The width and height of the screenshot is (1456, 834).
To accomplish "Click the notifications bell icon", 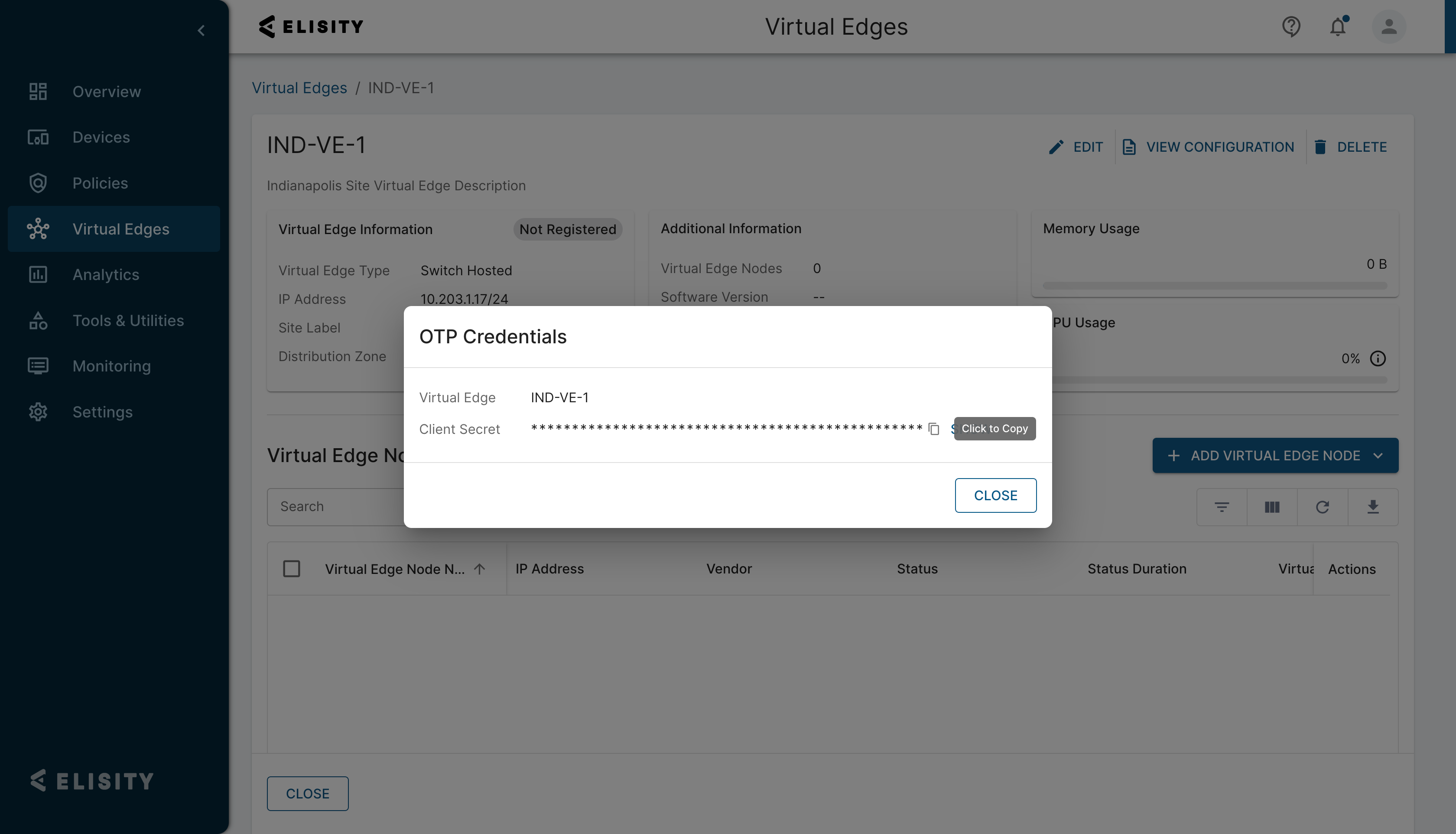I will click(1337, 27).
